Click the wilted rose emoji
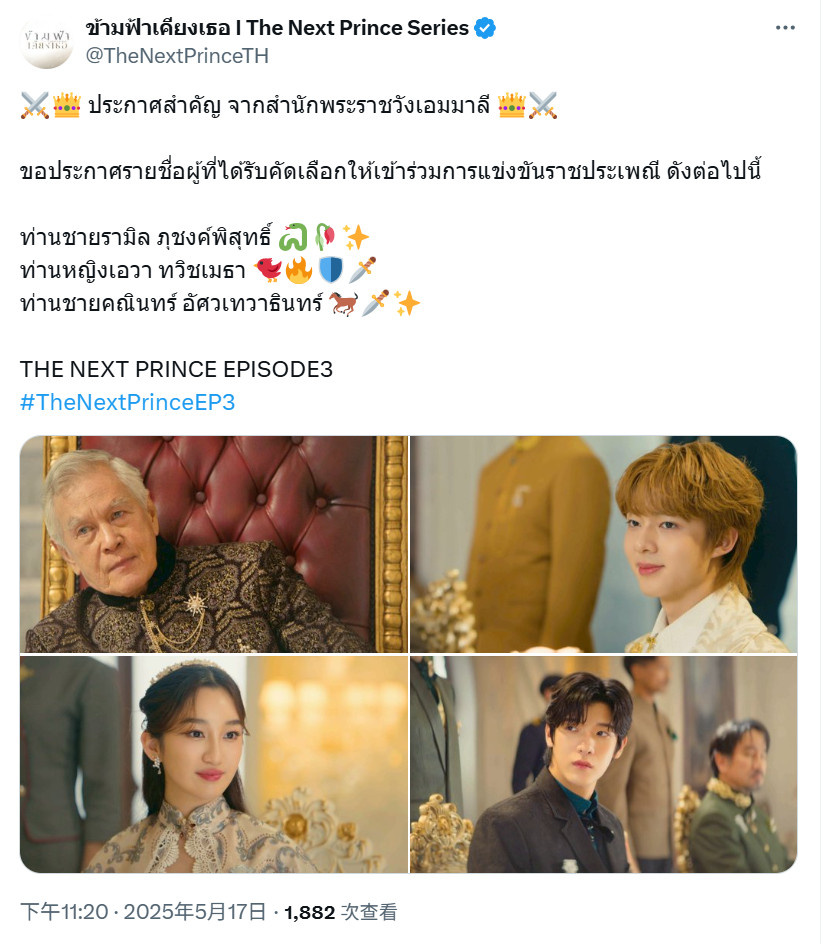The width and height of the screenshot is (827, 944). 325,237
